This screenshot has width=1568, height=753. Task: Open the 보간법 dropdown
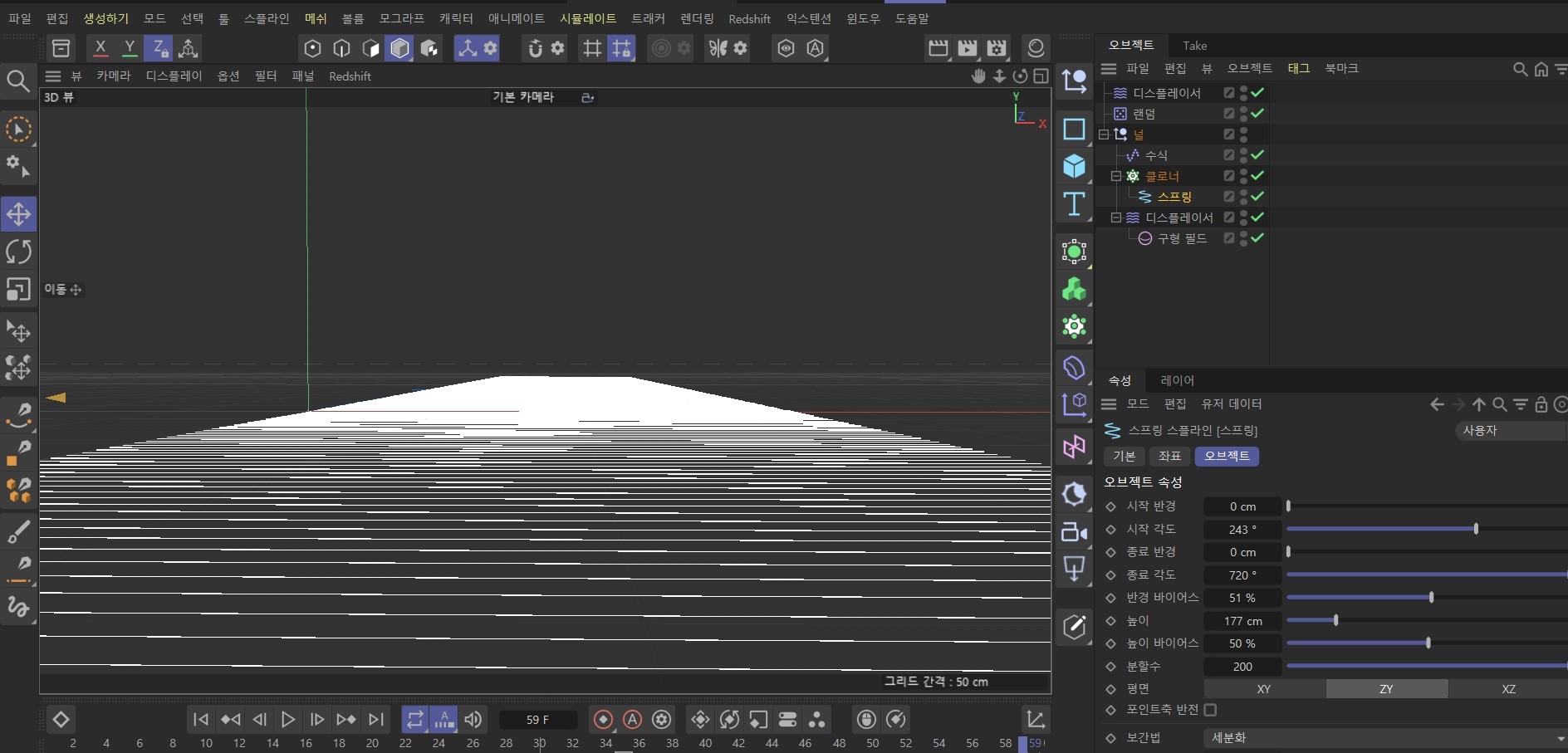1385,737
